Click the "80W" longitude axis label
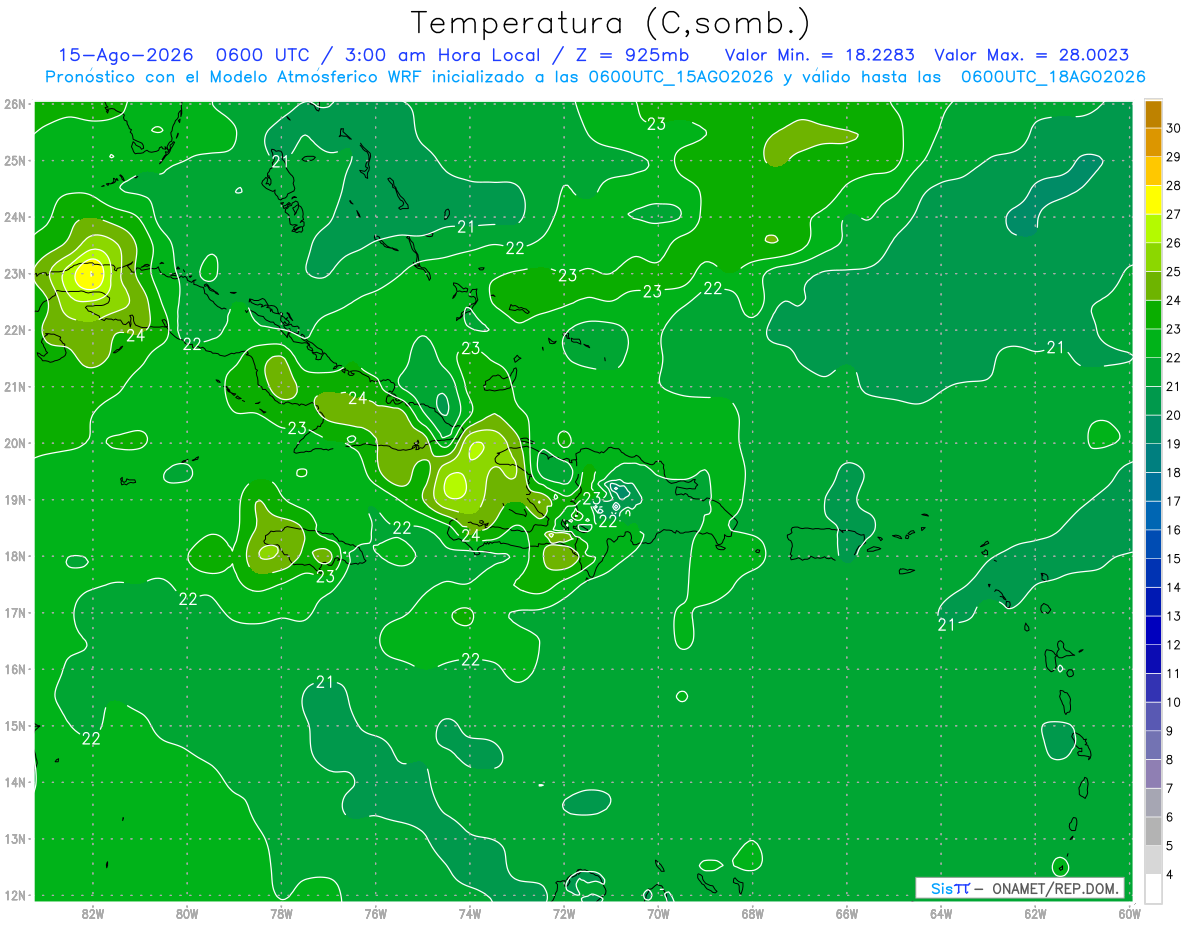This screenshot has height=927, width=1200. coord(187,913)
